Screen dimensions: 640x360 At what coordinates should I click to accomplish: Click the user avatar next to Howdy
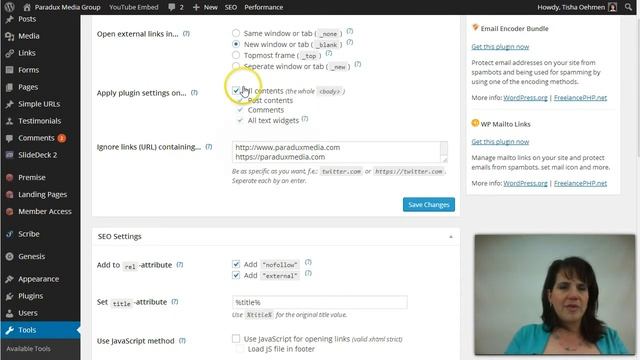[613, 7]
